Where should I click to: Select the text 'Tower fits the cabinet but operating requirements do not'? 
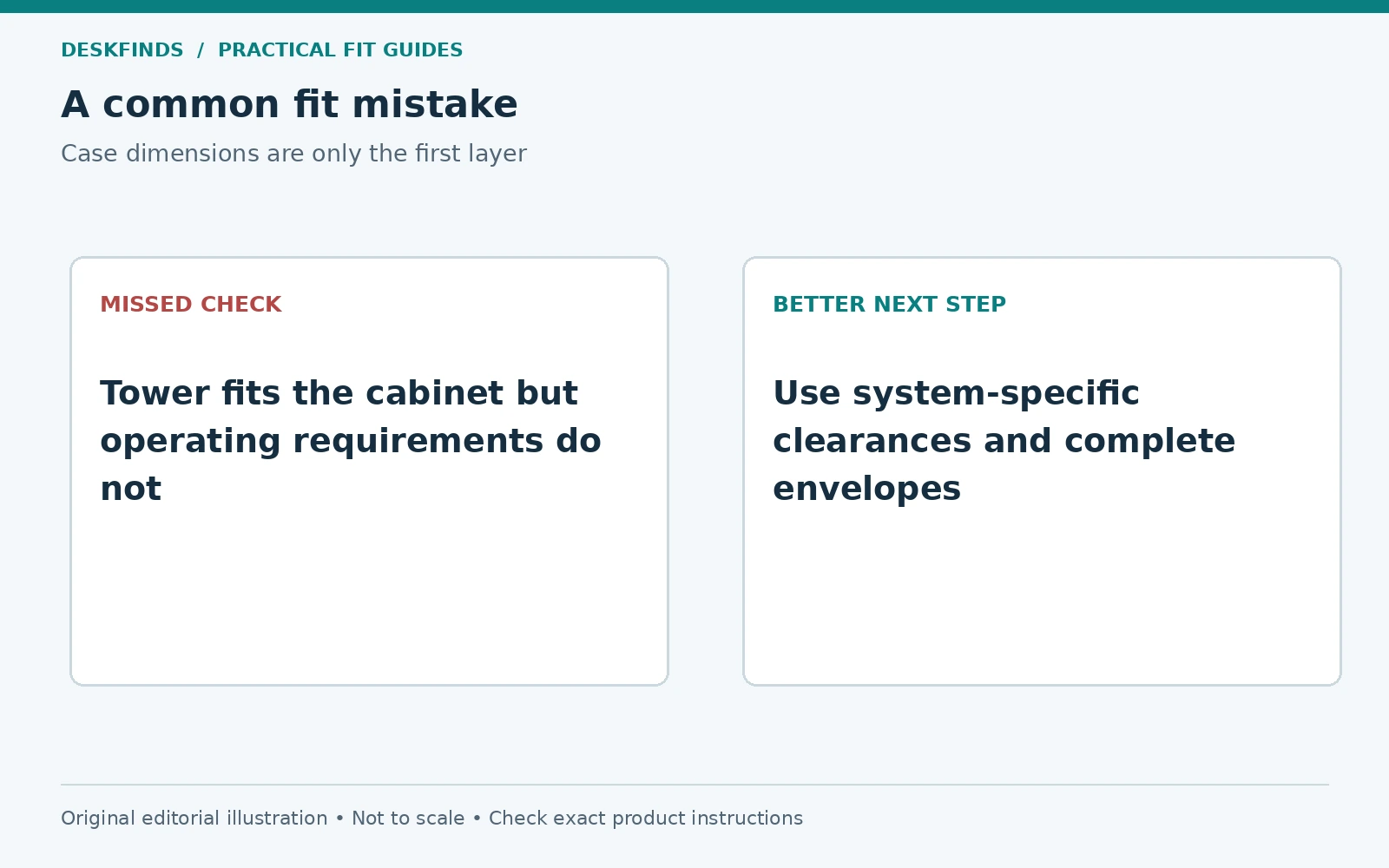(351, 441)
